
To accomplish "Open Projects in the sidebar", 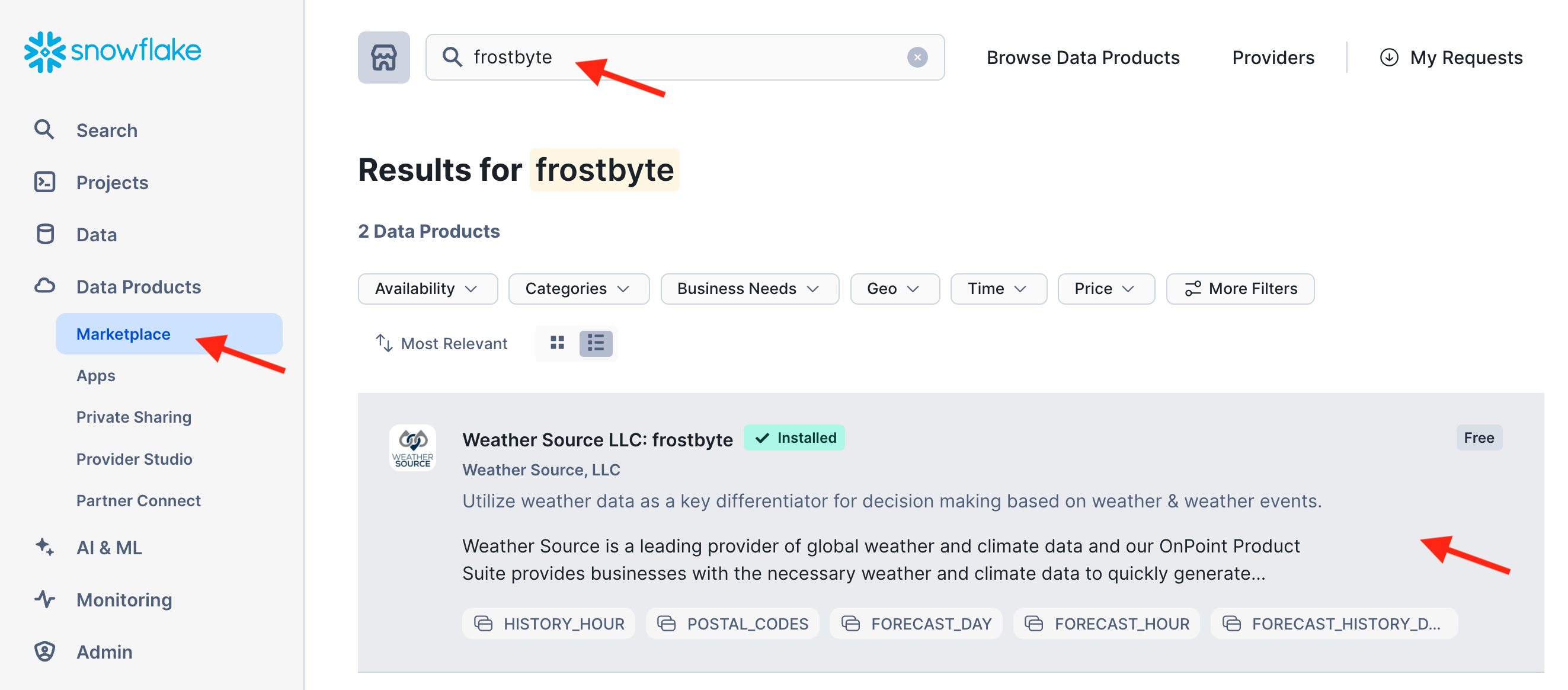I will pyautogui.click(x=112, y=183).
